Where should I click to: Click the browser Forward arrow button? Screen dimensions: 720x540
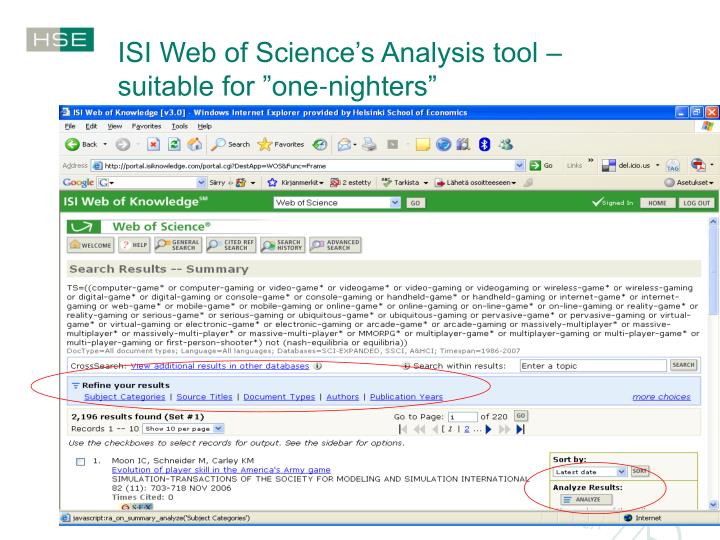pos(123,145)
